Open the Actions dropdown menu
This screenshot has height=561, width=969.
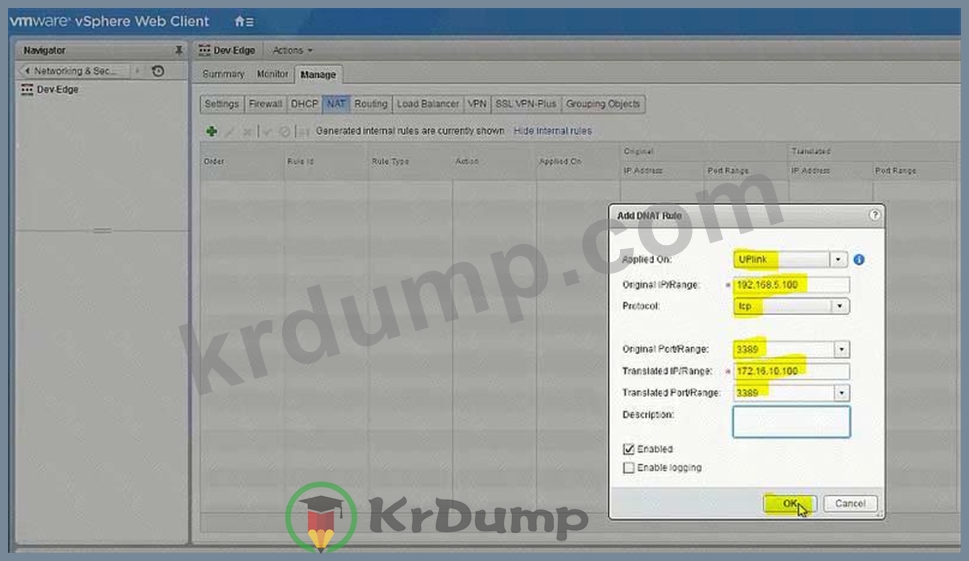[x=292, y=50]
